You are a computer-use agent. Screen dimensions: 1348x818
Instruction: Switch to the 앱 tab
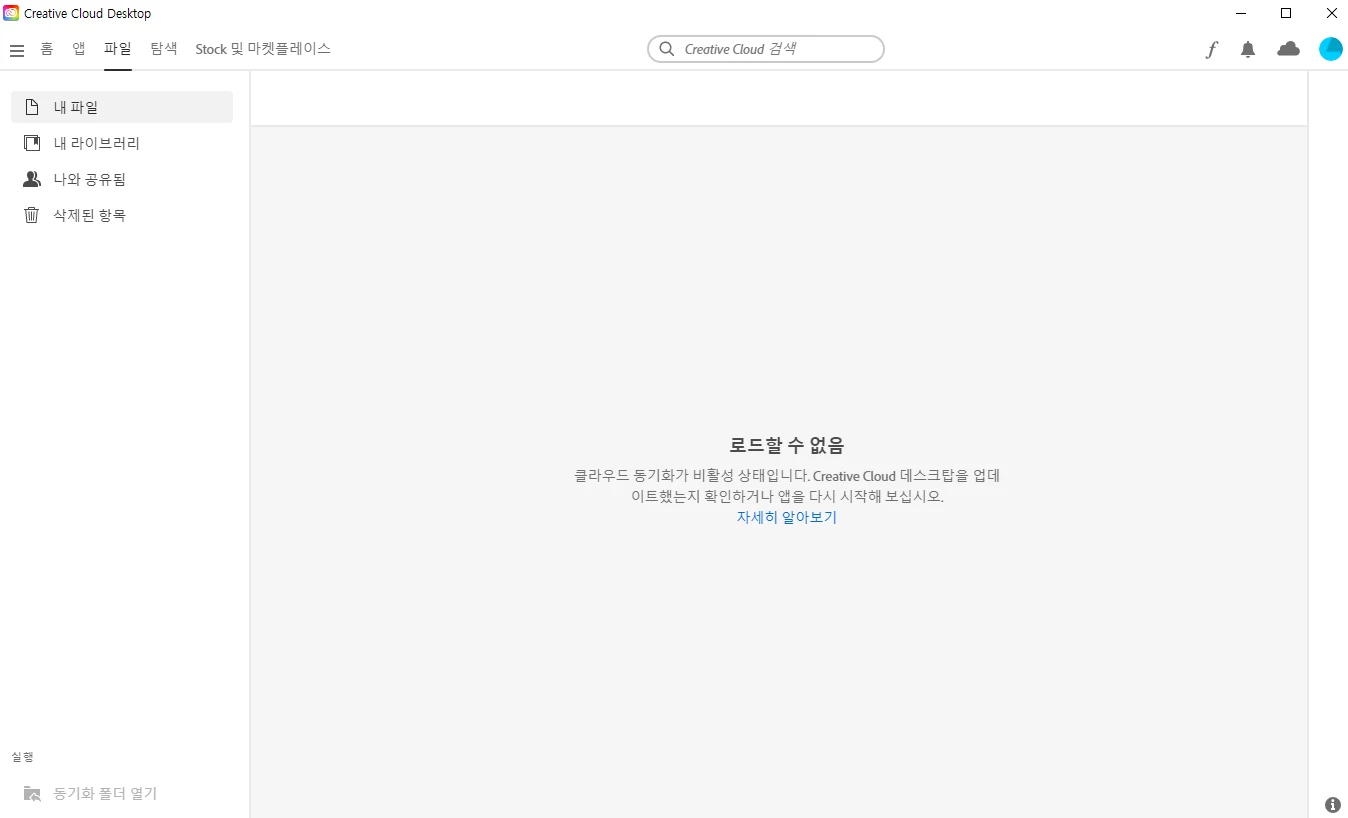coord(79,48)
